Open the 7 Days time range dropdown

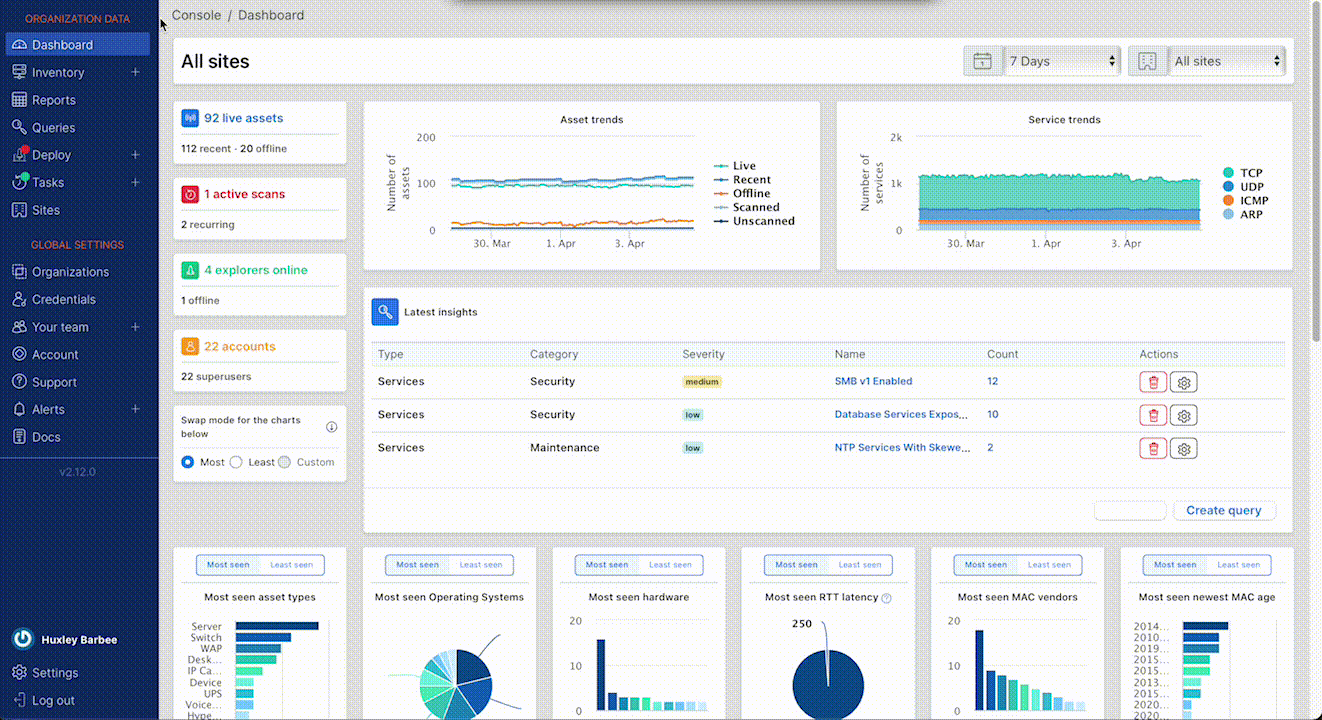click(1062, 61)
